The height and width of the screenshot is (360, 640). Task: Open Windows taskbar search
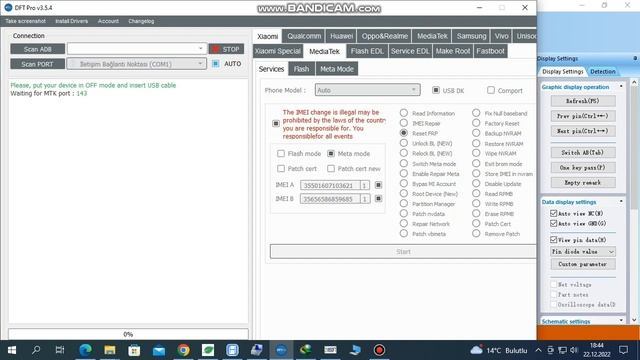(x=36, y=350)
